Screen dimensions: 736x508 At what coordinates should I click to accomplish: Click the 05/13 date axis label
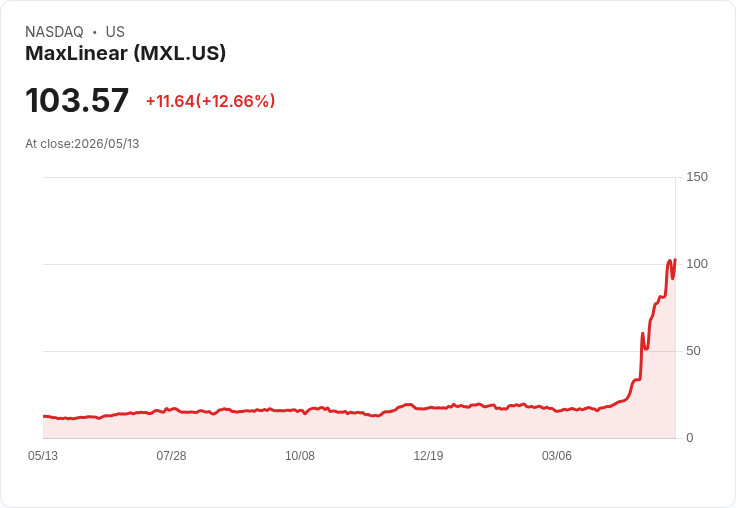[43, 456]
